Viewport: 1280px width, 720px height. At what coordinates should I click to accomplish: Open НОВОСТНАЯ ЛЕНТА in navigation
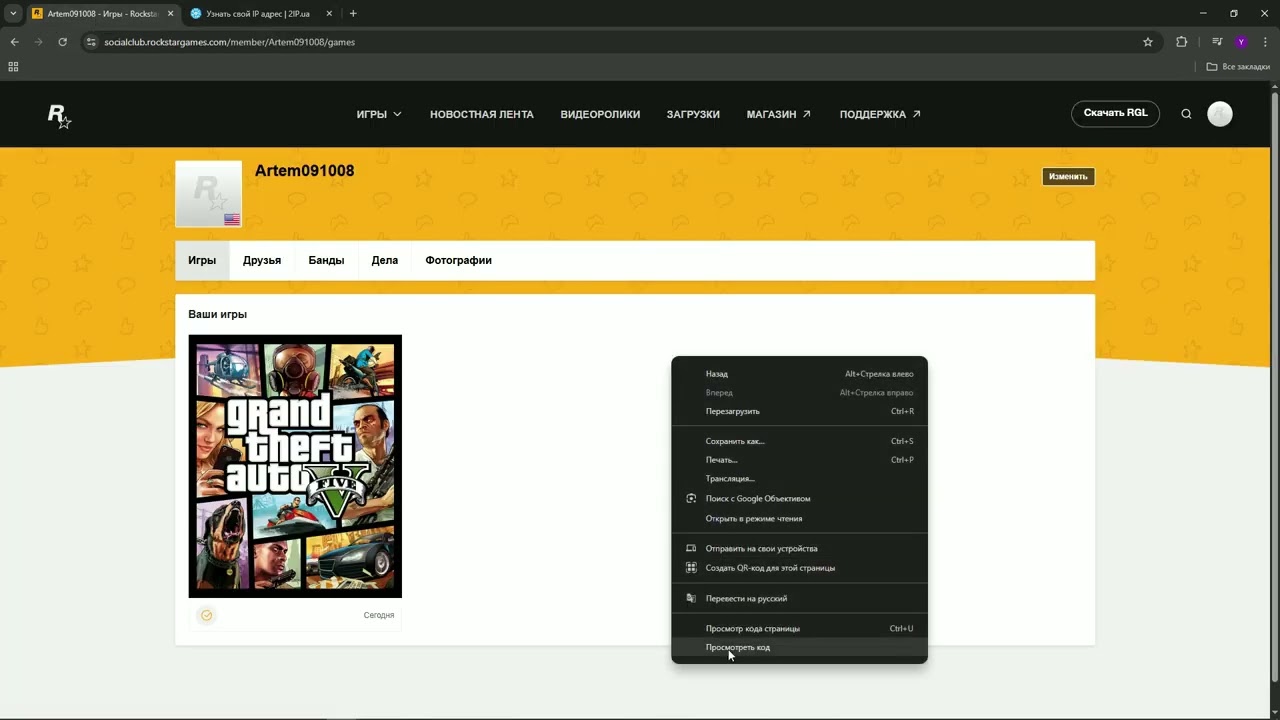tap(482, 114)
